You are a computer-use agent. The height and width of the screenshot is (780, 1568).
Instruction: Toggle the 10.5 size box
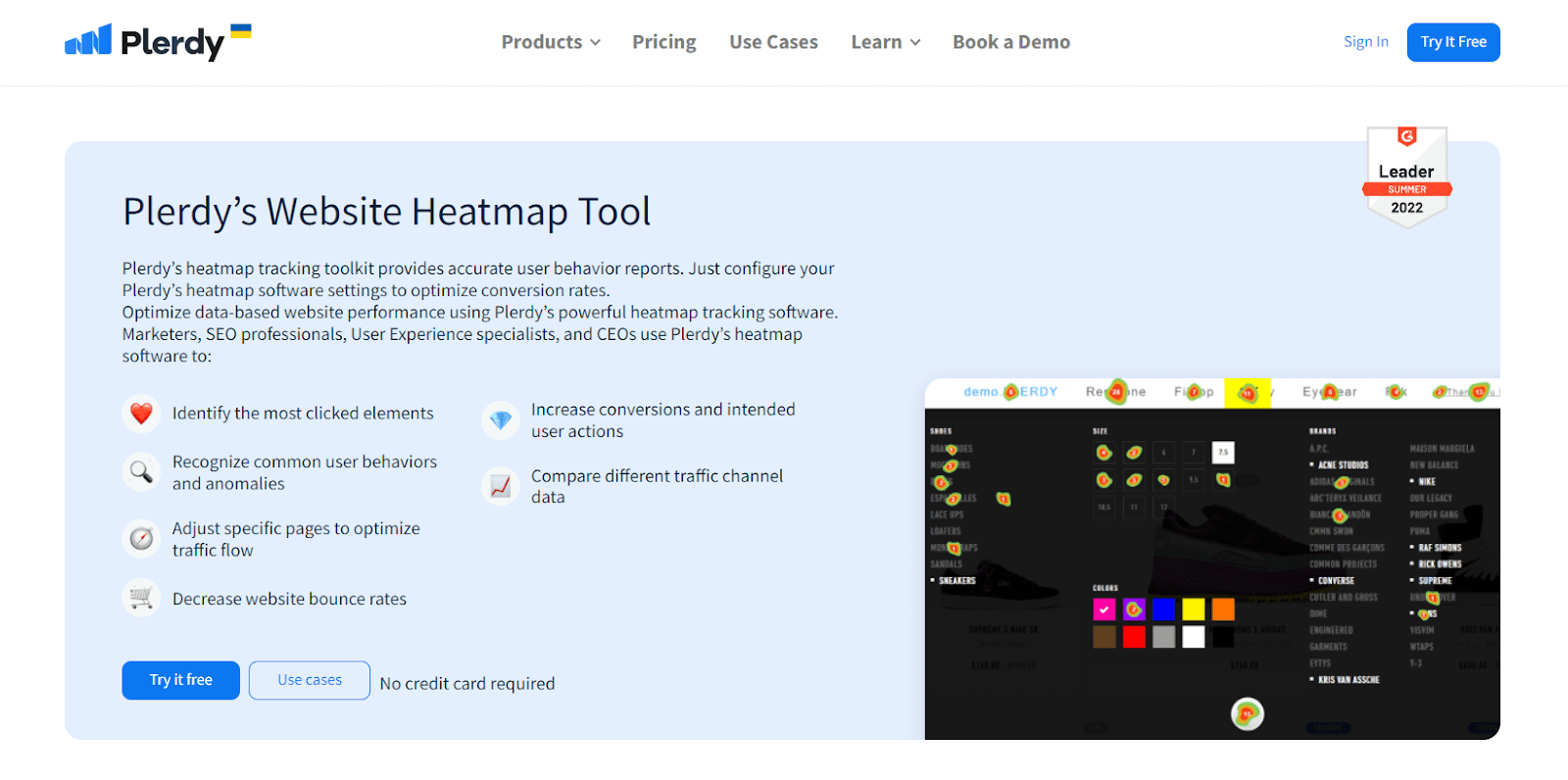click(x=1104, y=508)
